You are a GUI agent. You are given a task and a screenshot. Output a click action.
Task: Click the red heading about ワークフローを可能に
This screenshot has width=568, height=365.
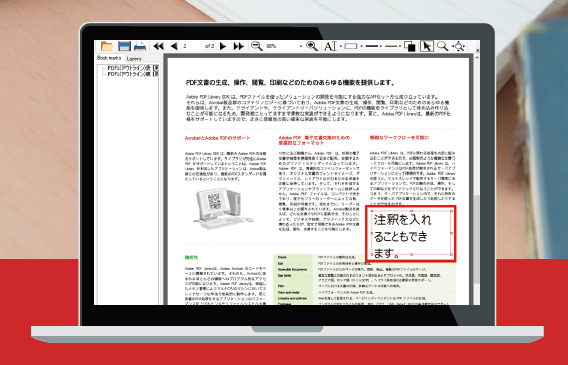399,138
